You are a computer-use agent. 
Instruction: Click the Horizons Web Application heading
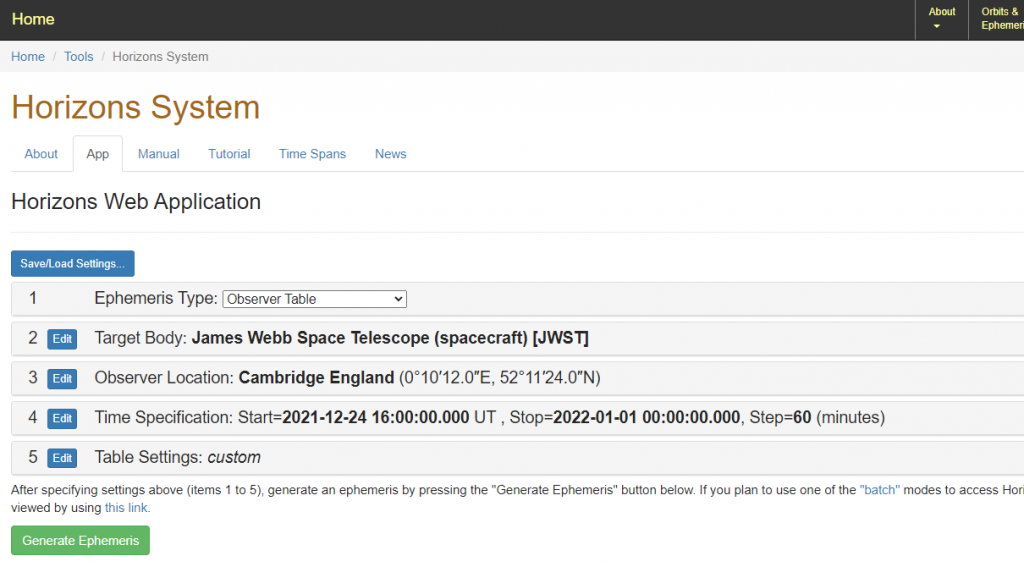[x=136, y=202]
